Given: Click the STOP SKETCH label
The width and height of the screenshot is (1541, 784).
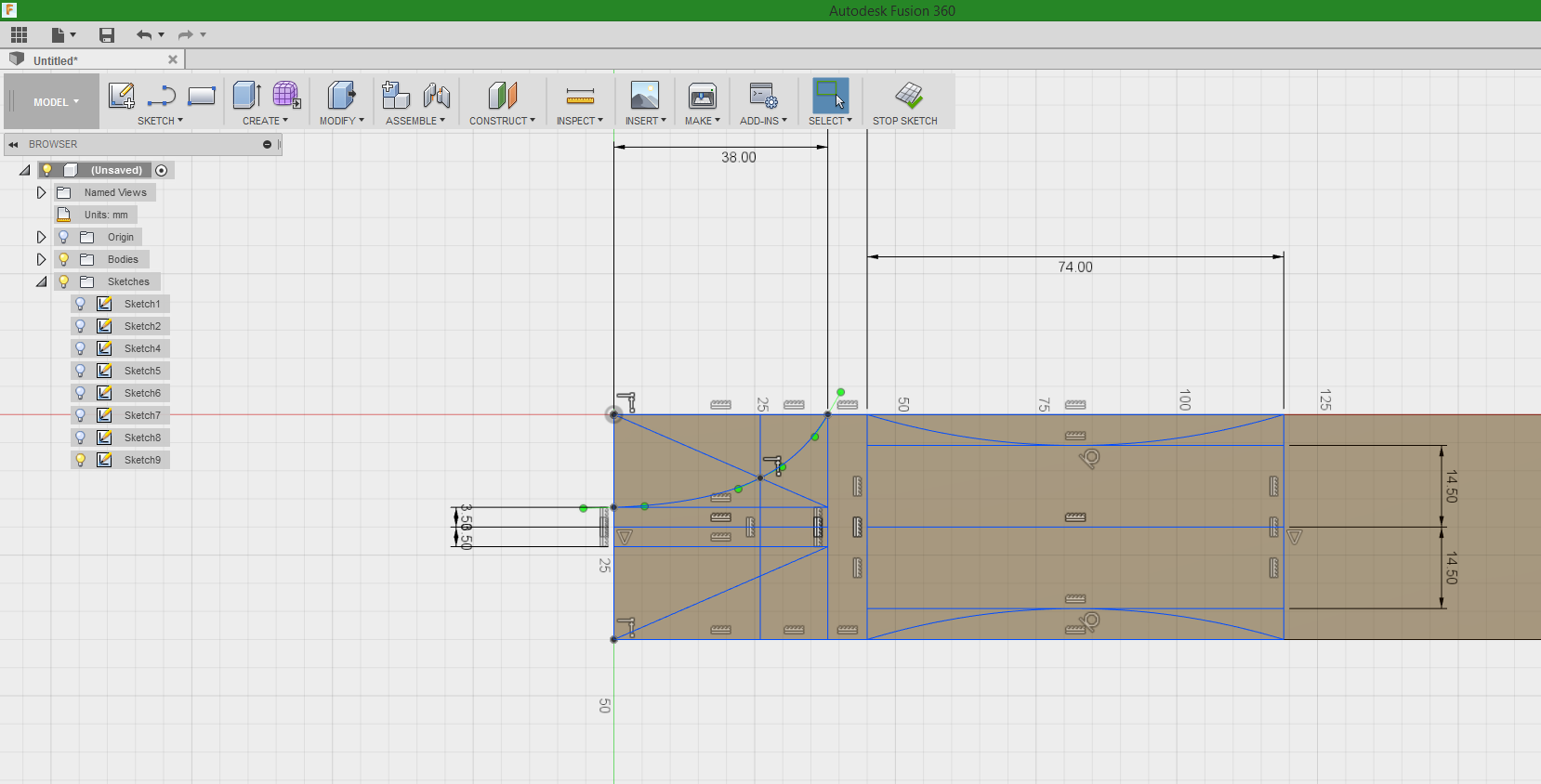Looking at the screenshot, I should [904, 121].
